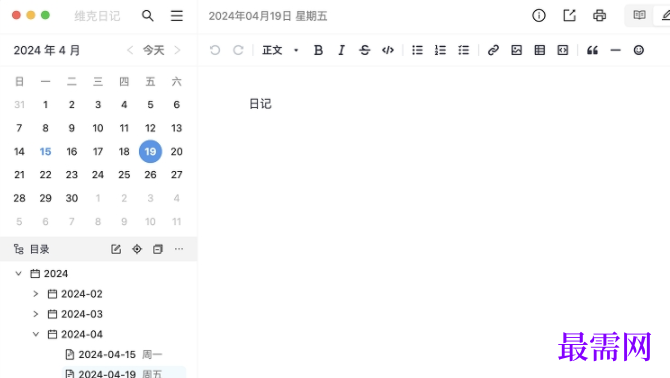Image resolution: width=670 pixels, height=378 pixels.
Task: Click the 2024 年 4 月 month title
Action: [47, 50]
